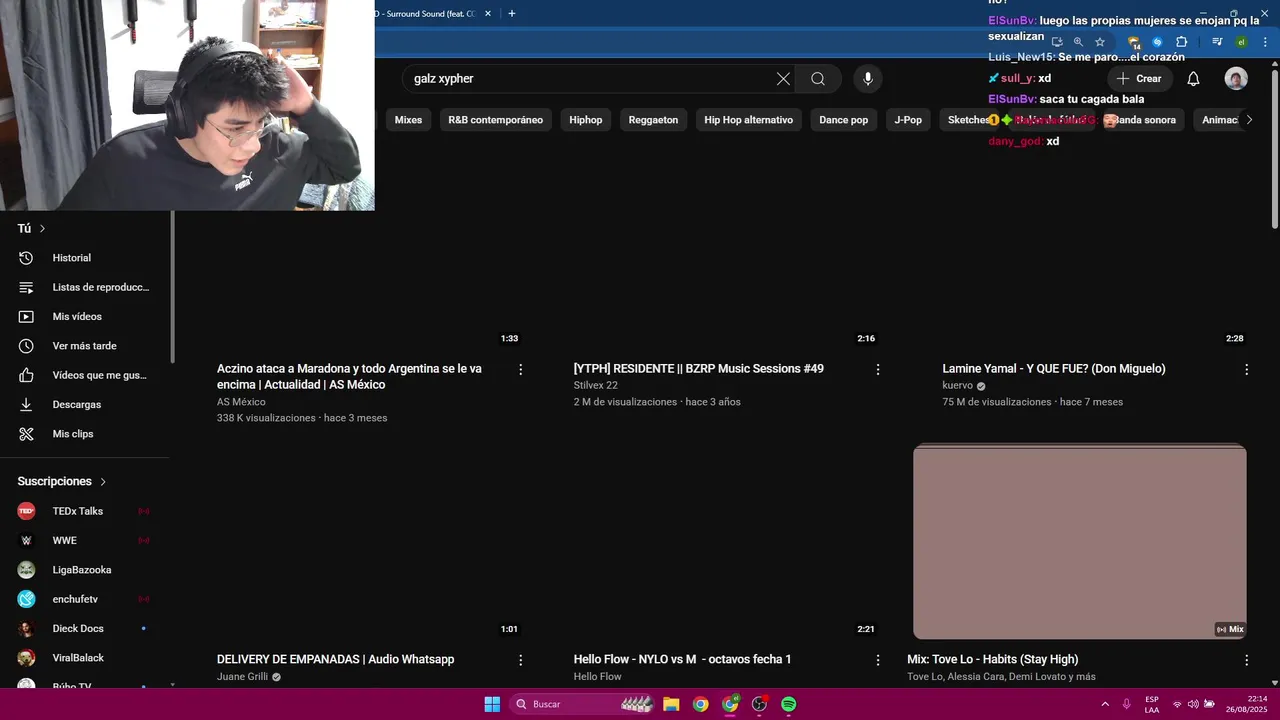
Task: Open File Explorer from the taskbar
Action: tap(671, 705)
